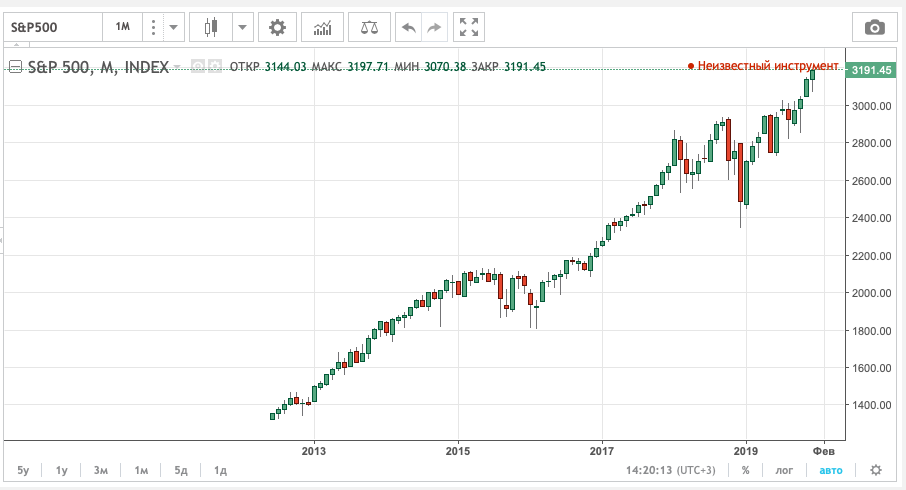This screenshot has height=490, width=906.
Task: Click the S&P 500, M, INDEX legend title
Action: coord(98,67)
